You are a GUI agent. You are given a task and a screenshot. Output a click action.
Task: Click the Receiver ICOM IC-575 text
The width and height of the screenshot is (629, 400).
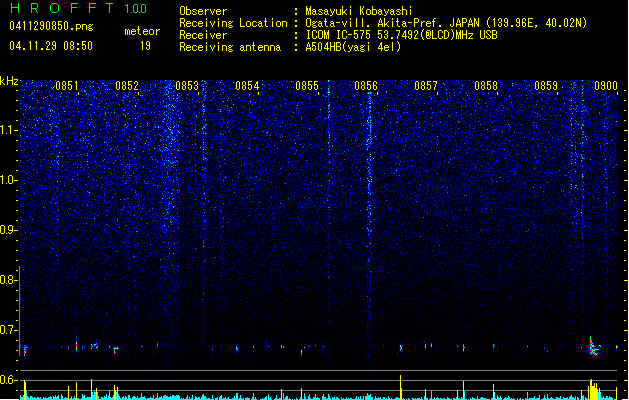coord(401,35)
